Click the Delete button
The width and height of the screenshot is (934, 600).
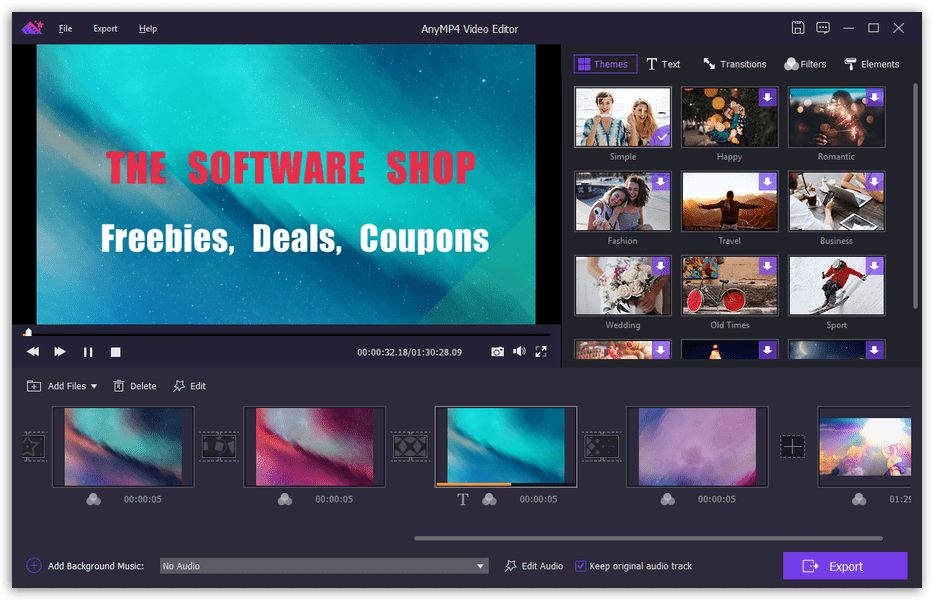coord(135,386)
